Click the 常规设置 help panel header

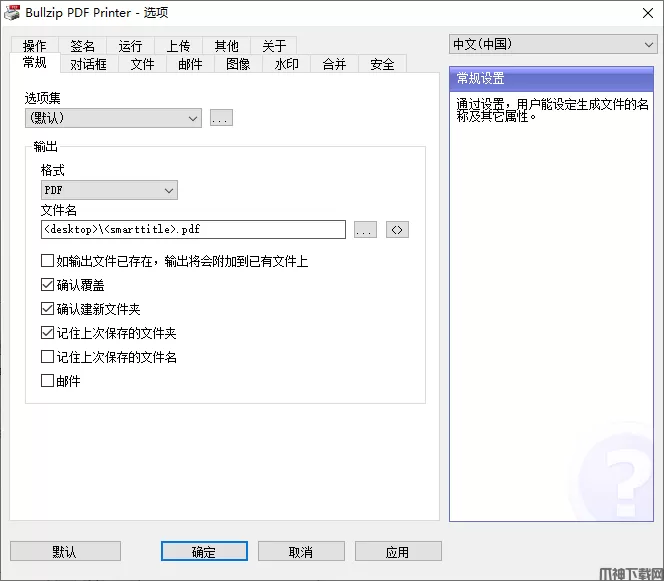point(551,79)
